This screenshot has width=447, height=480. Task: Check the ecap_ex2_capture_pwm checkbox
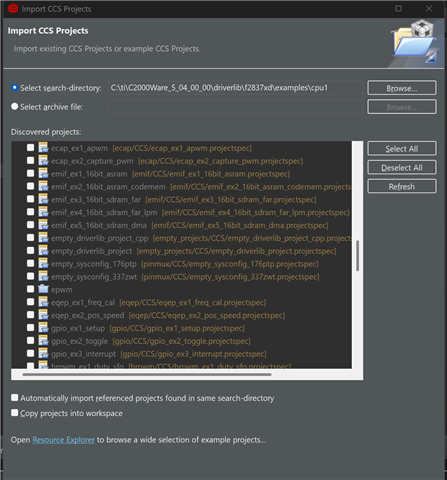(30, 160)
